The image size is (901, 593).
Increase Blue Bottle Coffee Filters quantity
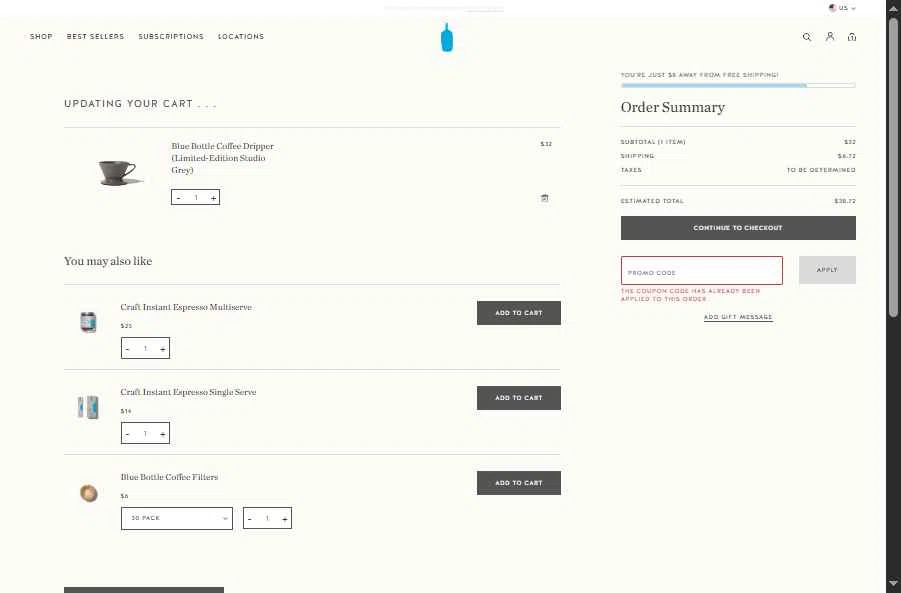tap(284, 519)
